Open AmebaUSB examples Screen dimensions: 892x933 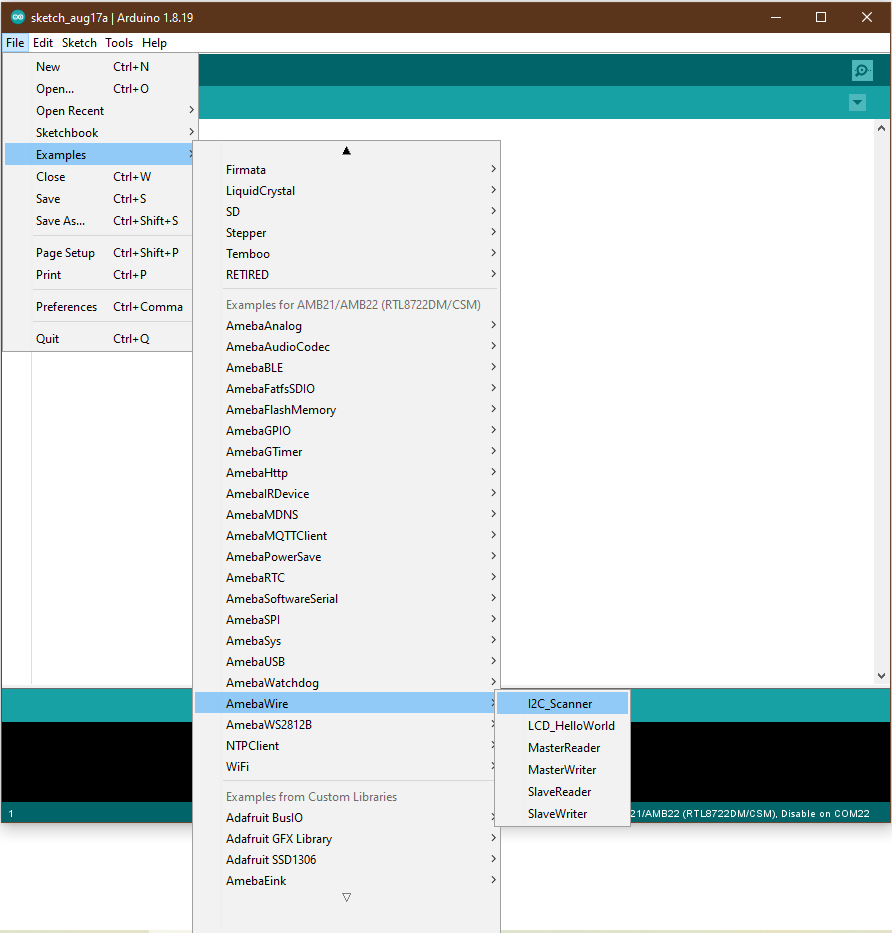coord(347,662)
